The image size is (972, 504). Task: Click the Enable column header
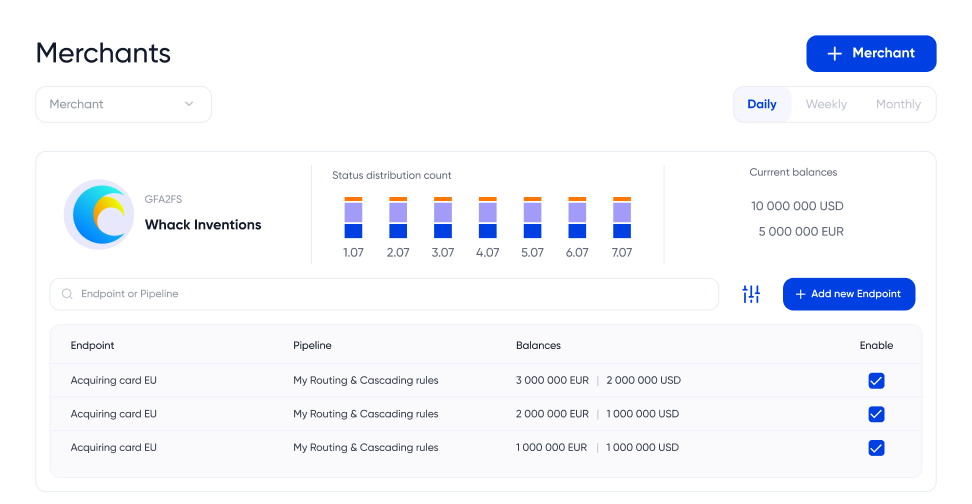pos(876,345)
